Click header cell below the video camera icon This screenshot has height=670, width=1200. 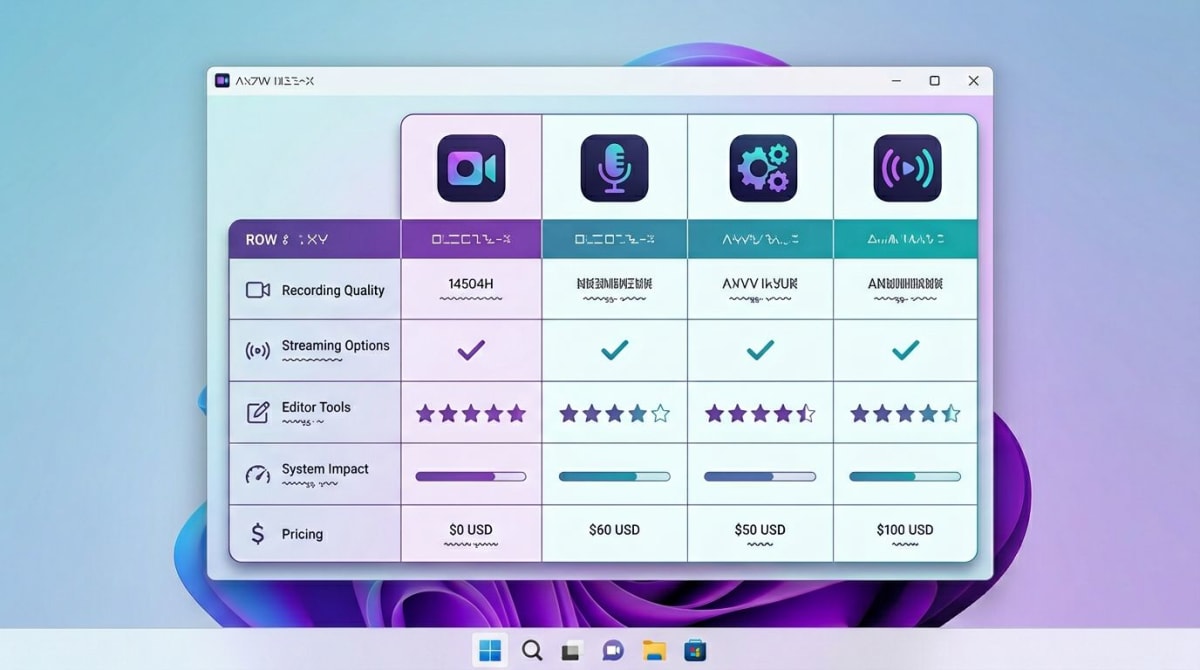(471, 240)
